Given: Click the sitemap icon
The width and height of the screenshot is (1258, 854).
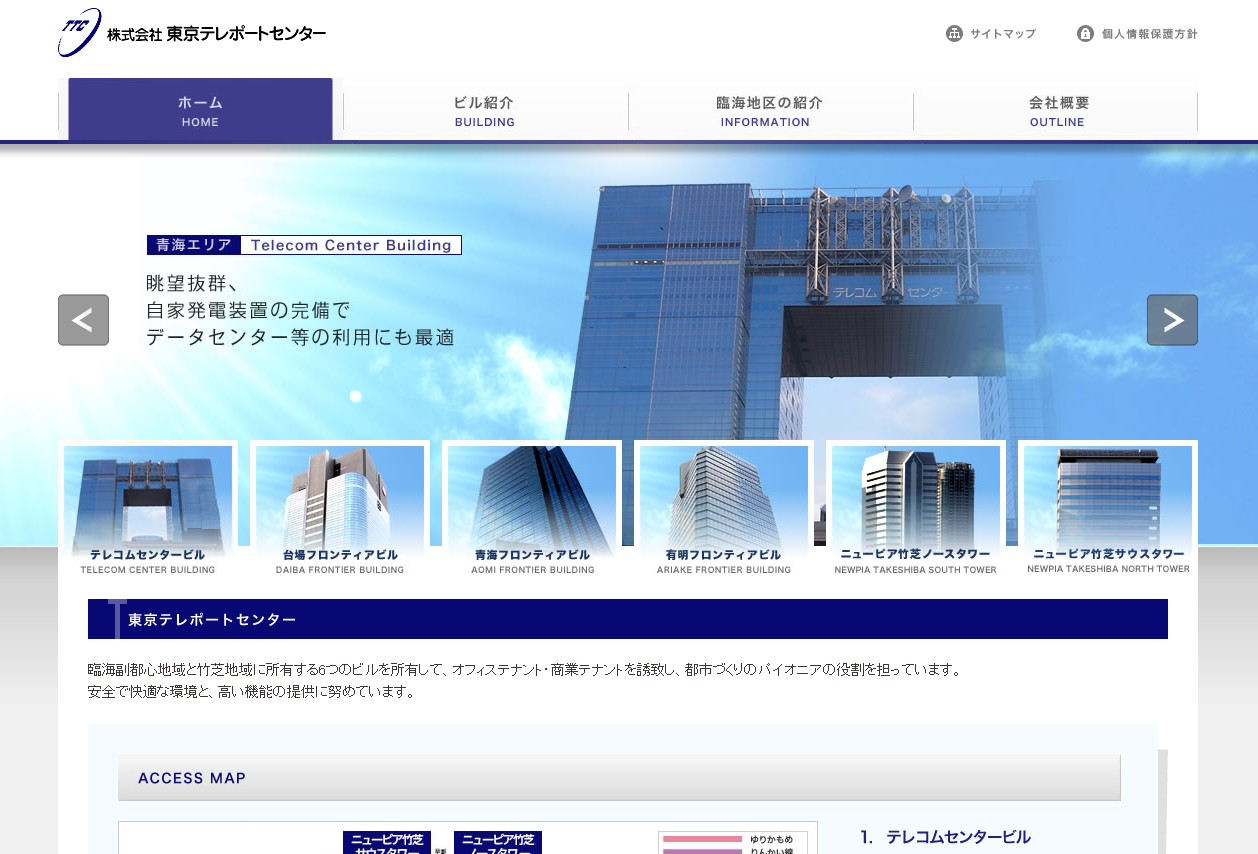Looking at the screenshot, I should (x=954, y=33).
